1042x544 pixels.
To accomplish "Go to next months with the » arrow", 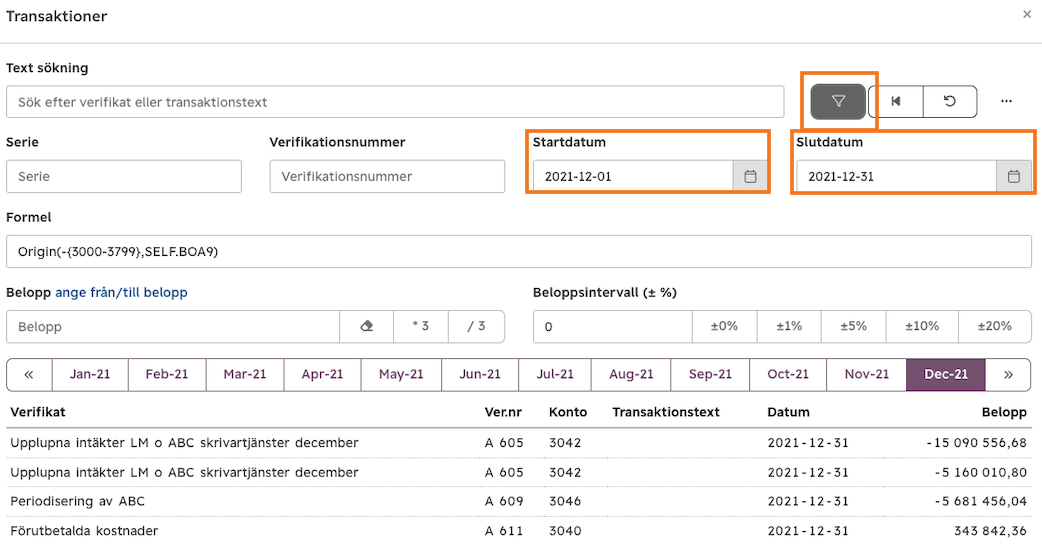I will click(1008, 375).
